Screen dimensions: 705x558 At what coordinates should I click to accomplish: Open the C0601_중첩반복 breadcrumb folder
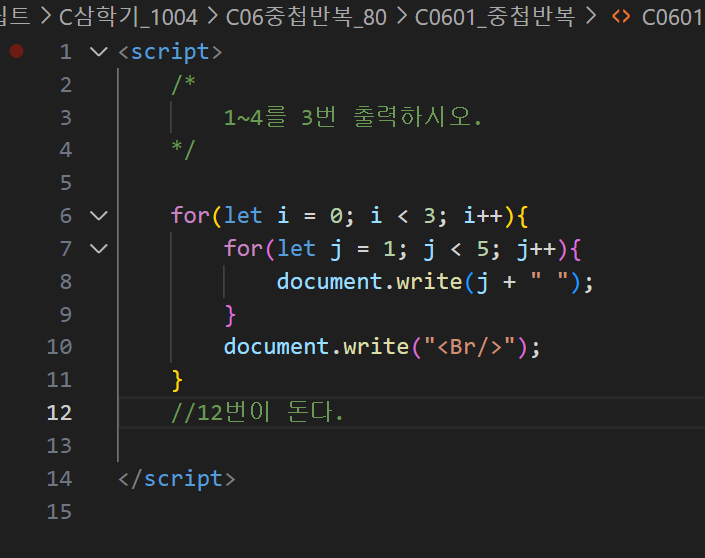pos(495,17)
